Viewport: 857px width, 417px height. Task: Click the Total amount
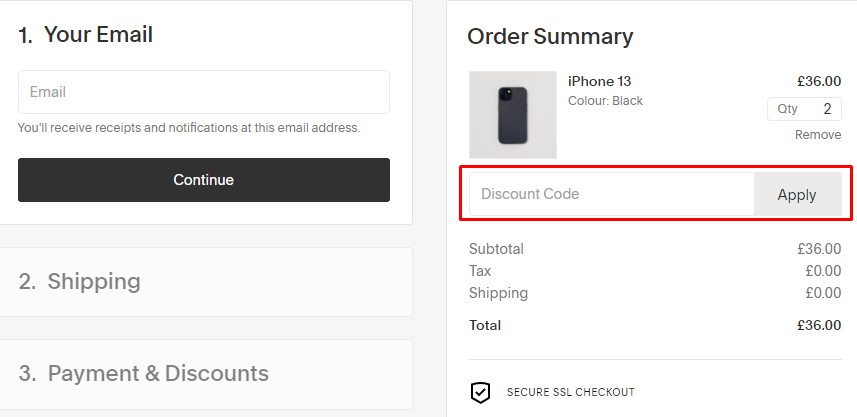pos(819,325)
